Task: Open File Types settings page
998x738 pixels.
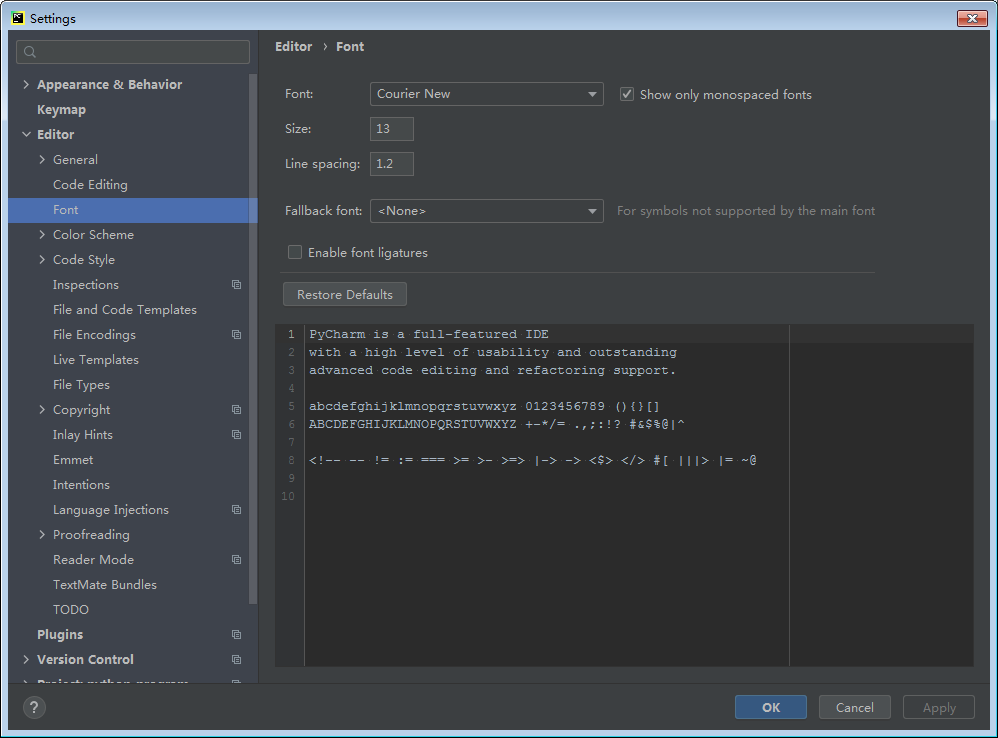Action: click(81, 385)
